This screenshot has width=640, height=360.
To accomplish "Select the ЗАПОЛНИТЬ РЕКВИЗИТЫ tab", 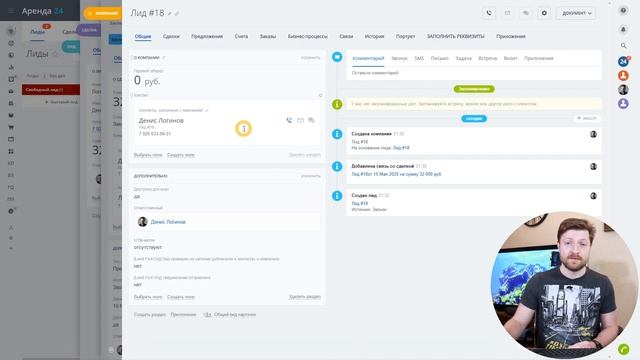I will 456,36.
